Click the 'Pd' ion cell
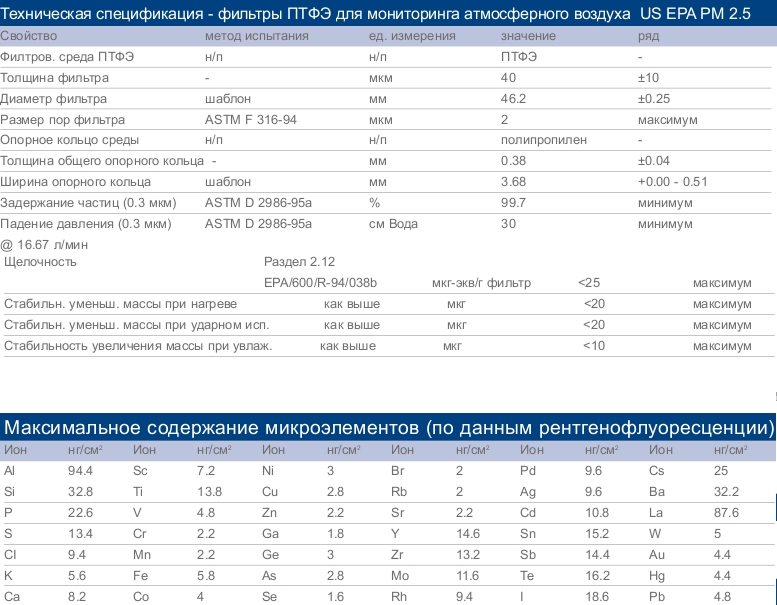The image size is (777, 605). [528, 471]
